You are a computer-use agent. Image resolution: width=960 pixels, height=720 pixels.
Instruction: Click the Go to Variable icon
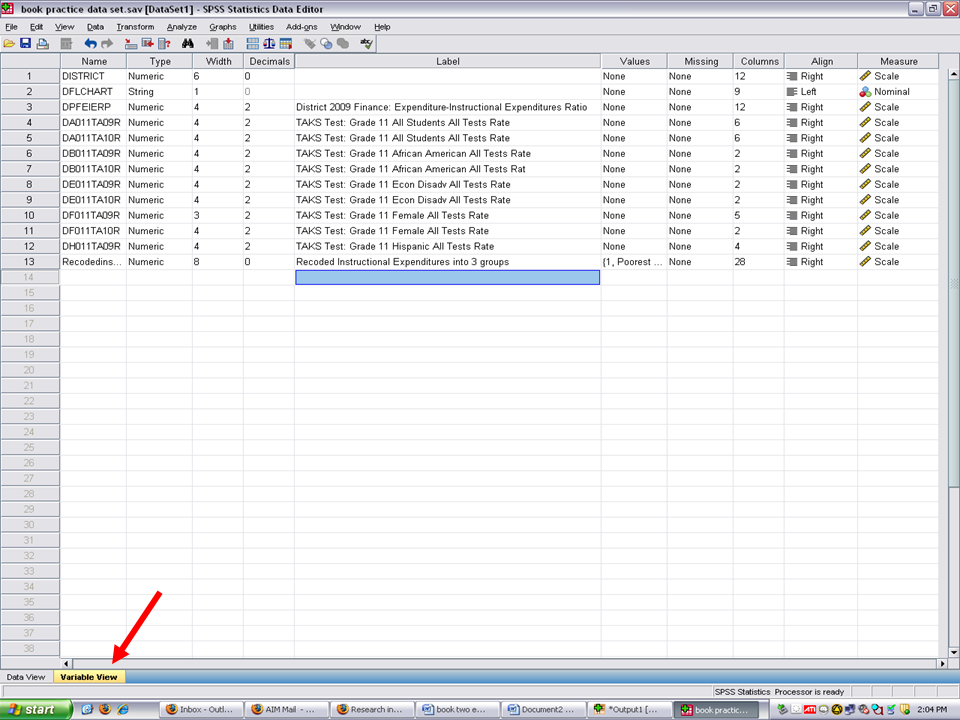[x=147, y=44]
